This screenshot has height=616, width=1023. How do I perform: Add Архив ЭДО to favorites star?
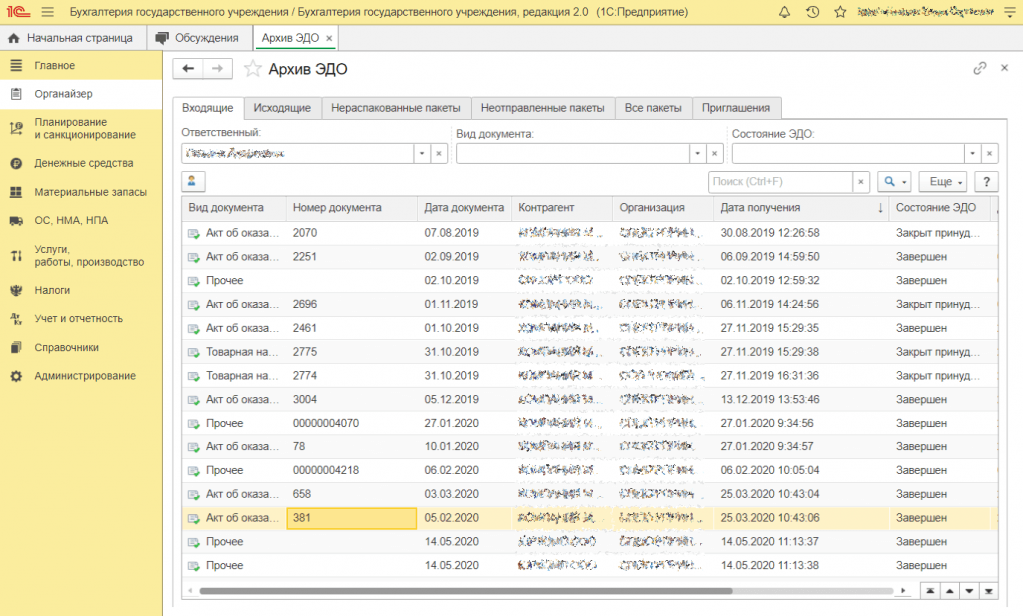[x=253, y=69]
